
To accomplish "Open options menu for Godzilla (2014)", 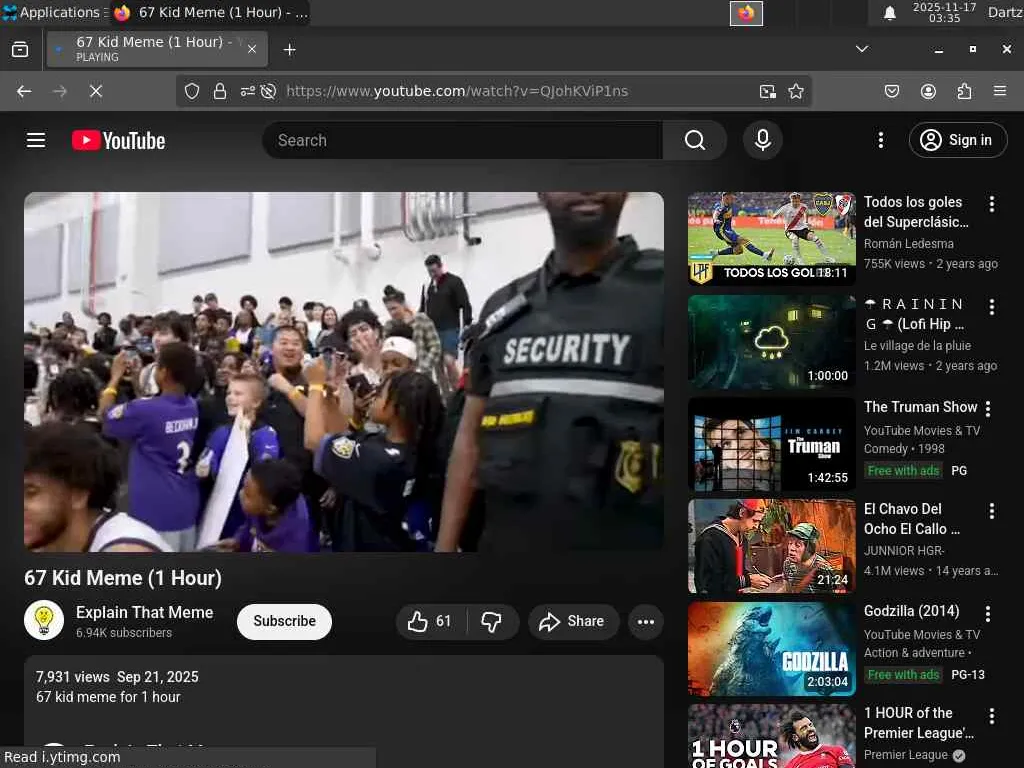I will point(987,613).
